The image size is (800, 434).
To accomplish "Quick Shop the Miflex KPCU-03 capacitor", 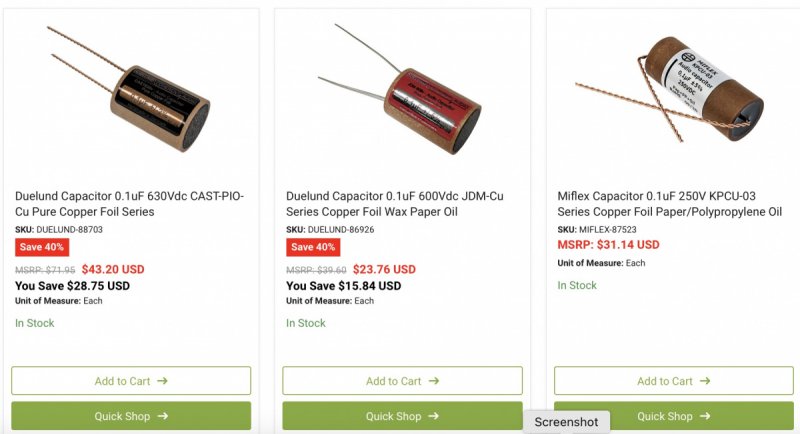I will [x=673, y=416].
